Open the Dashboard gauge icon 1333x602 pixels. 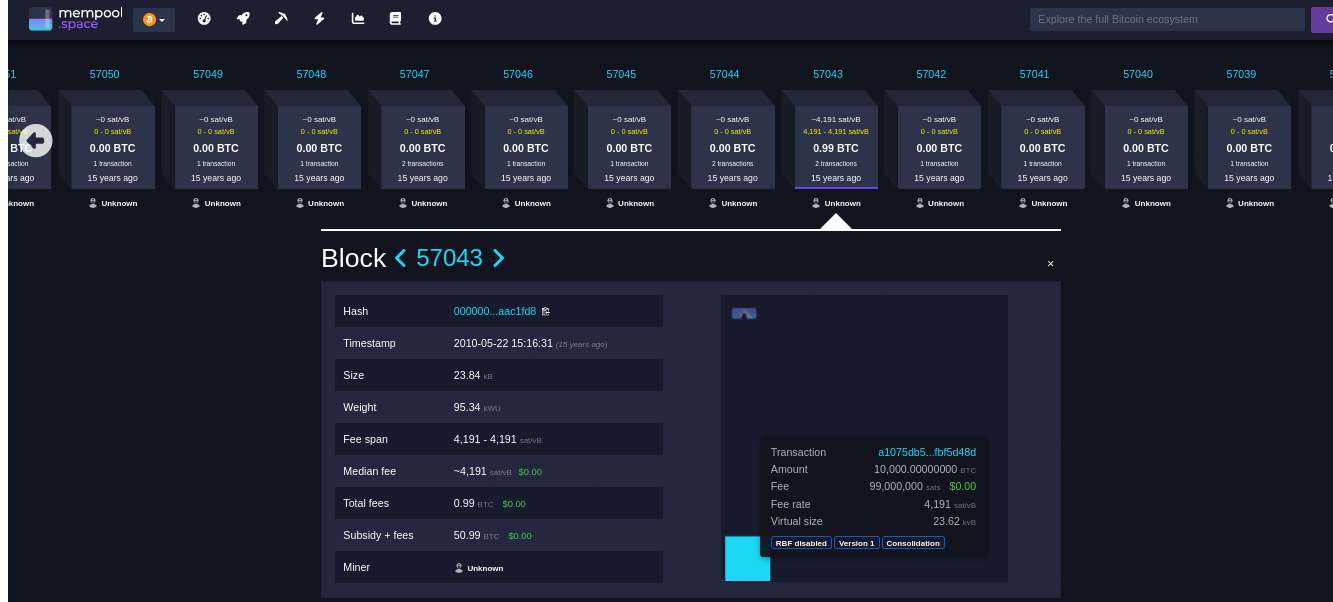click(x=204, y=19)
